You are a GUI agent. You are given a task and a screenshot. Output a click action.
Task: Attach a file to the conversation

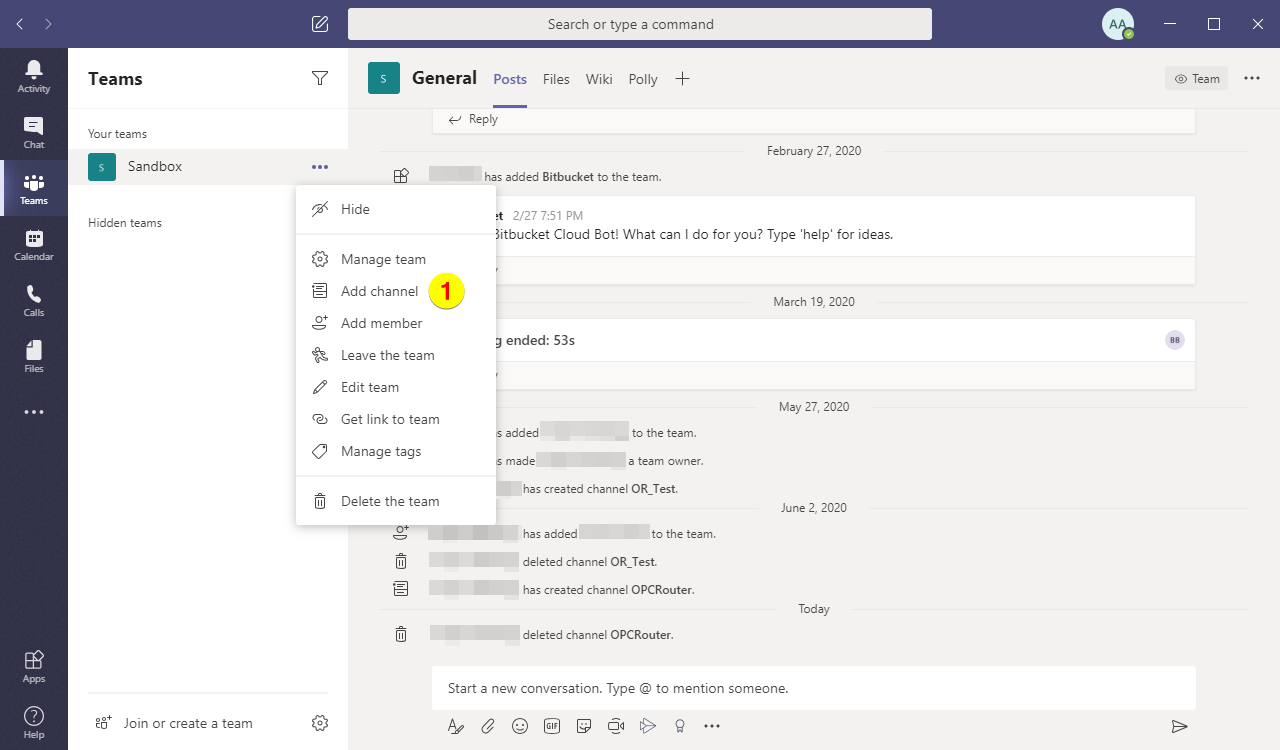(488, 726)
